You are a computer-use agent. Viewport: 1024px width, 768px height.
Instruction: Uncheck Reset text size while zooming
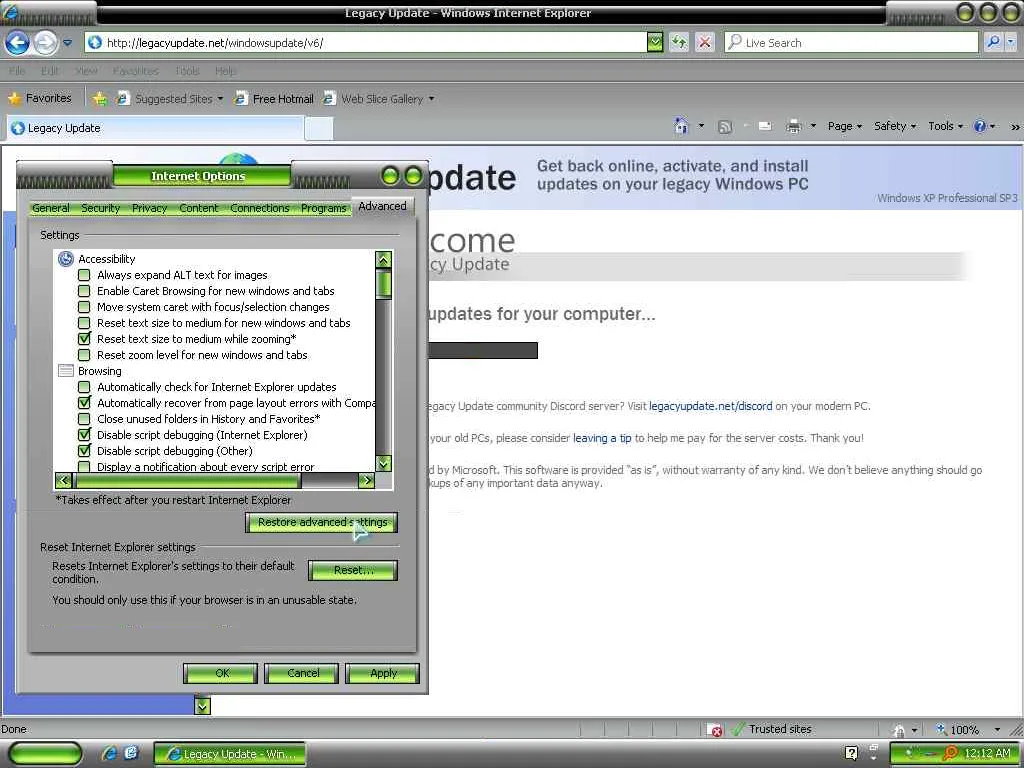[x=84, y=339]
